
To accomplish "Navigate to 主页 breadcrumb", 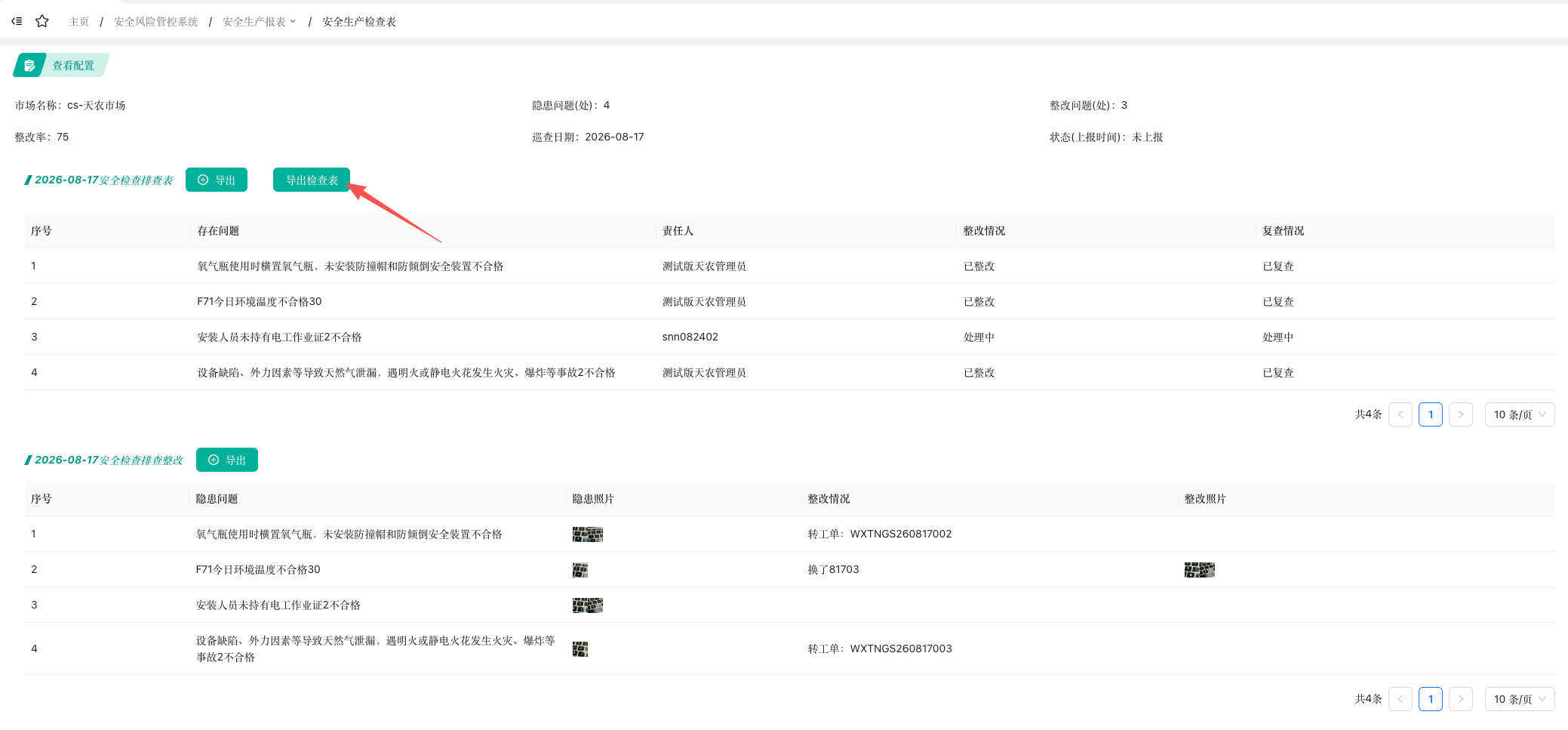I will pyautogui.click(x=78, y=22).
